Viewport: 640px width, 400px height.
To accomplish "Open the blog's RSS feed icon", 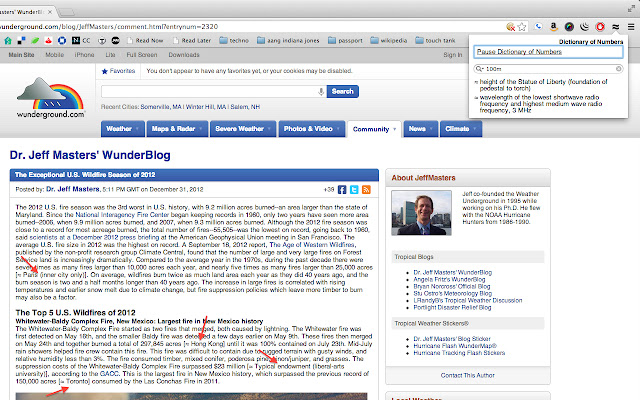I will 366,189.
